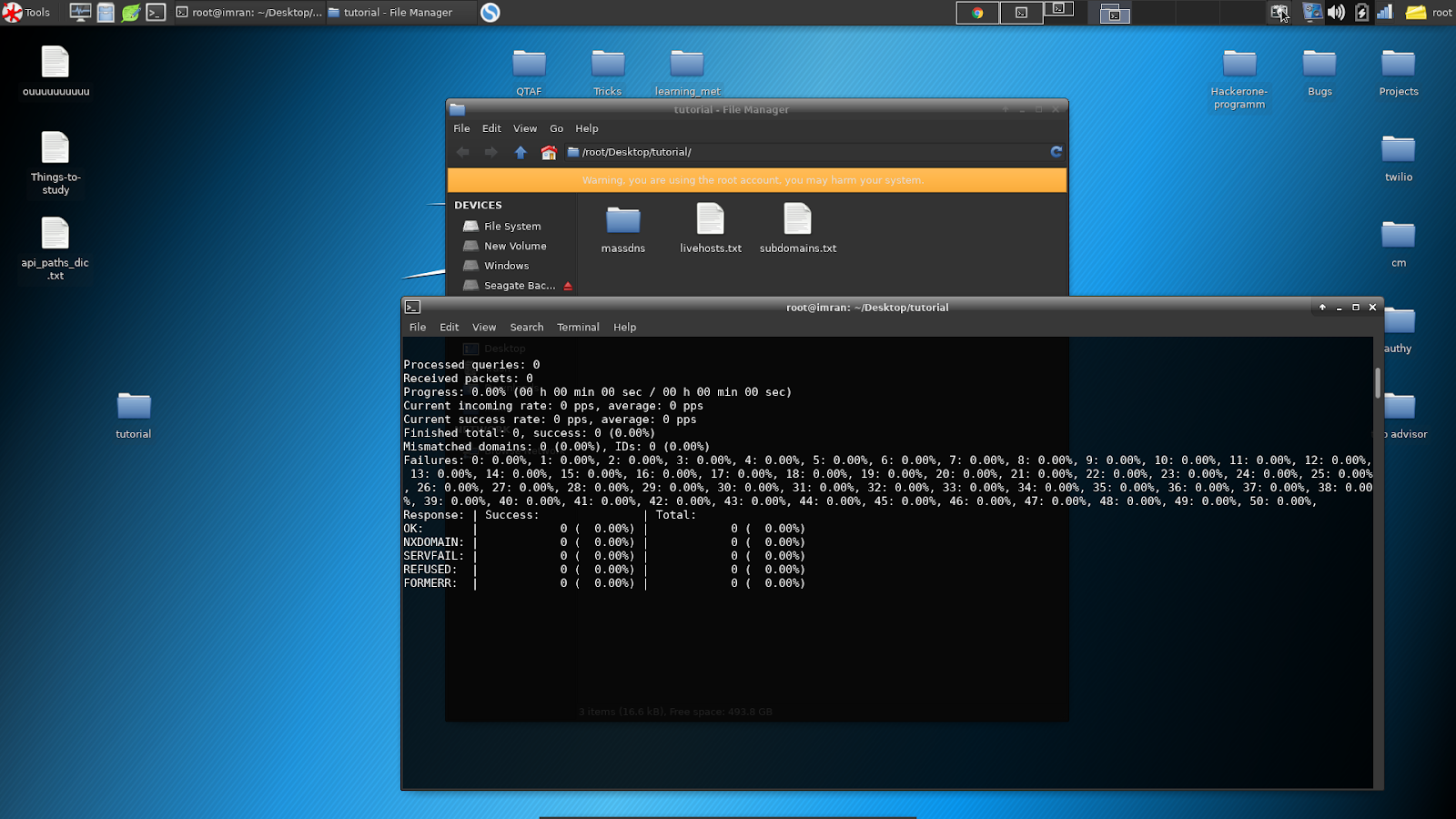Click the blue circular app icon in the panel
The height and width of the screenshot is (819, 1456).
pyautogui.click(x=490, y=13)
